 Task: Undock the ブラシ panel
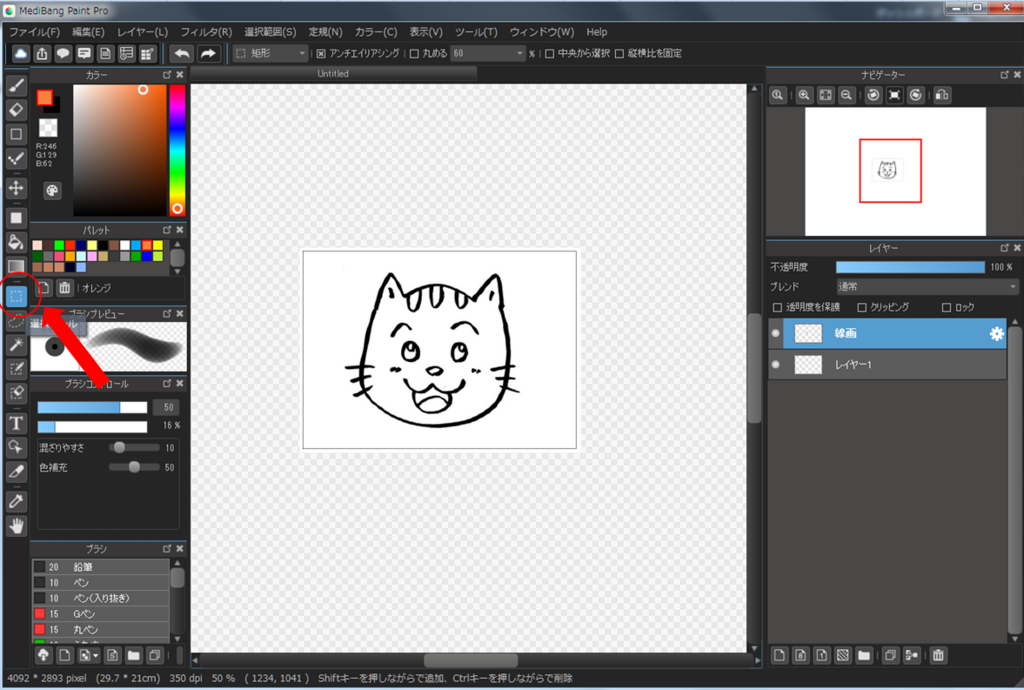(167, 548)
